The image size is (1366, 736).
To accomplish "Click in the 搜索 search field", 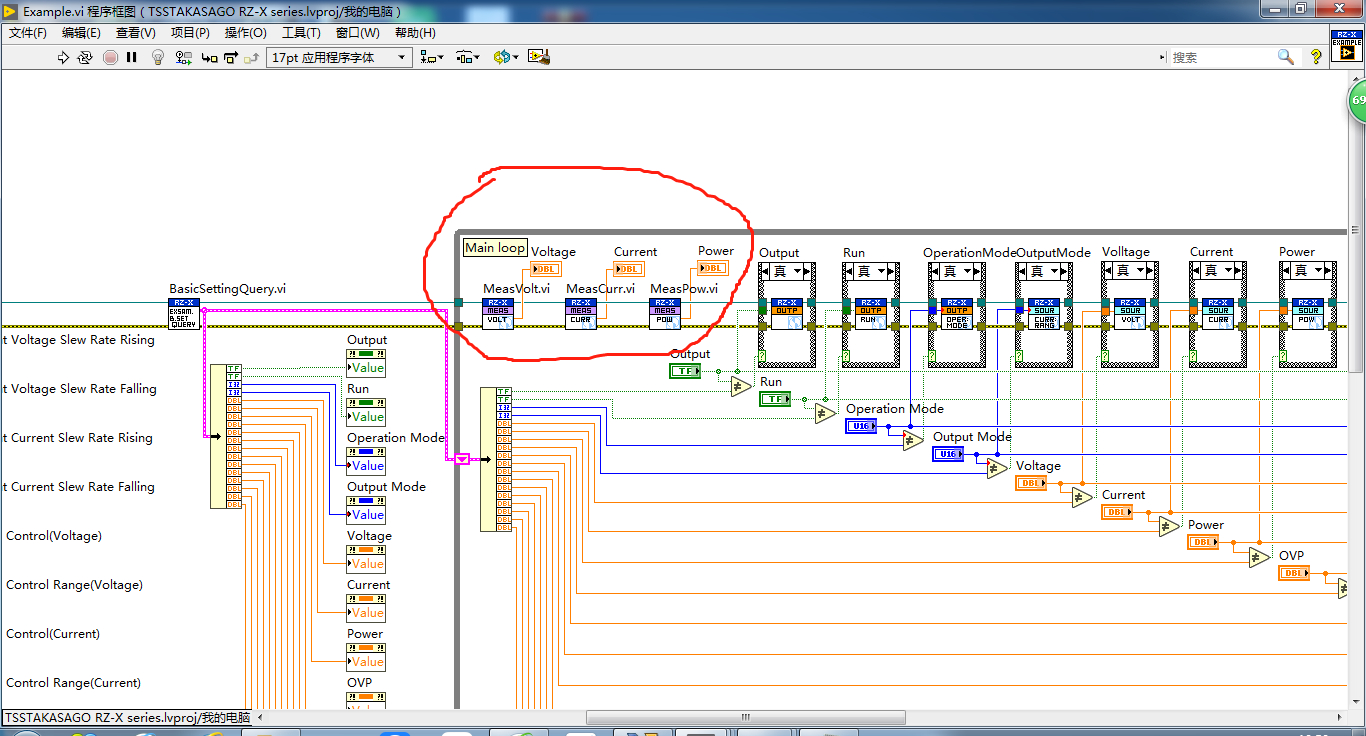I will [1220, 58].
